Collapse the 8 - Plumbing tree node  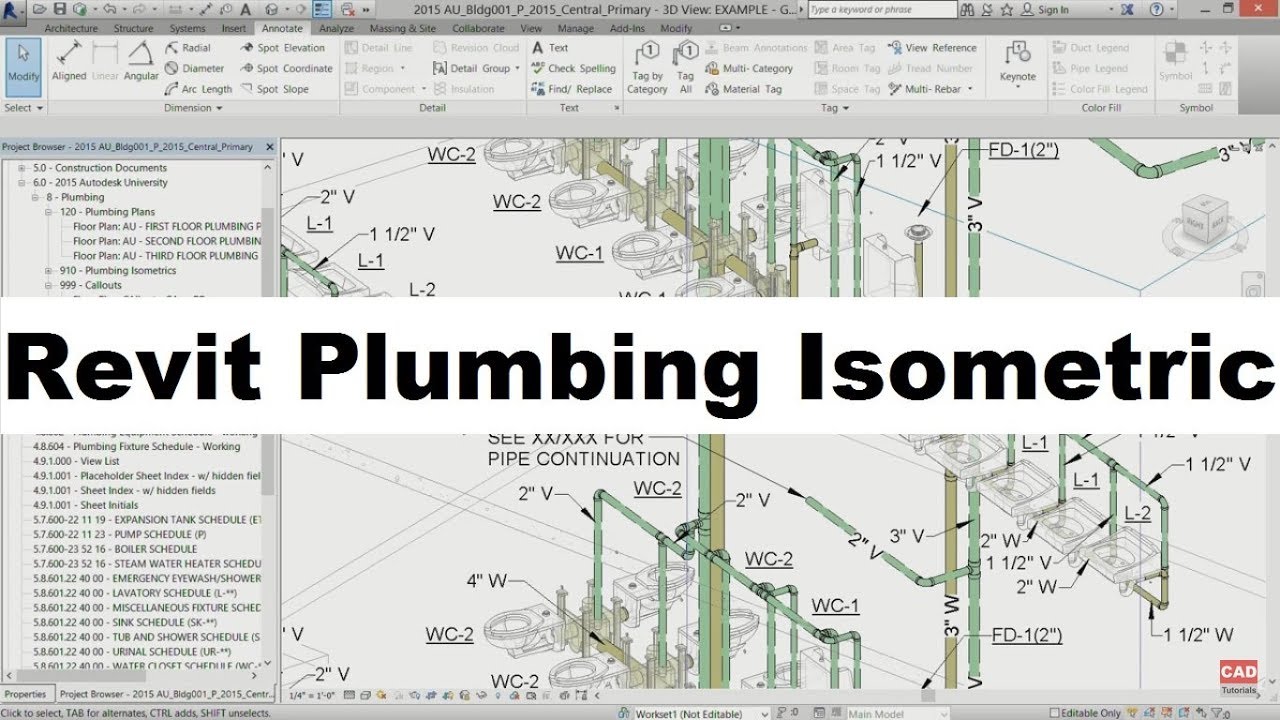[x=36, y=197]
